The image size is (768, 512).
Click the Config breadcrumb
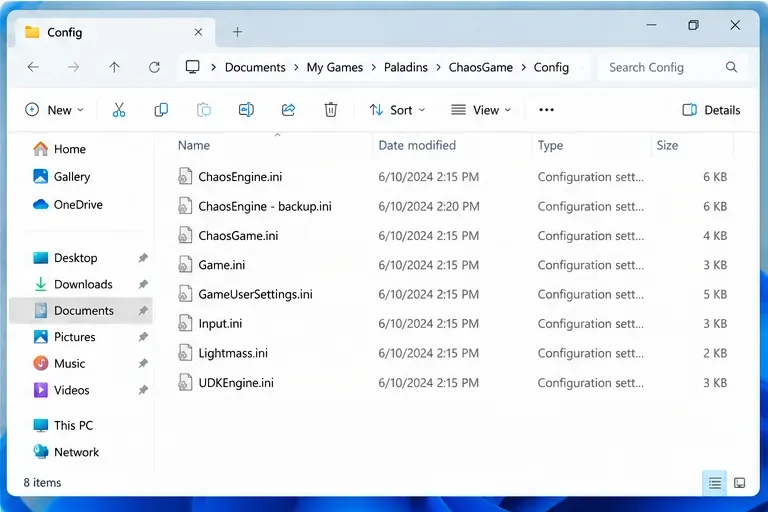pos(551,67)
